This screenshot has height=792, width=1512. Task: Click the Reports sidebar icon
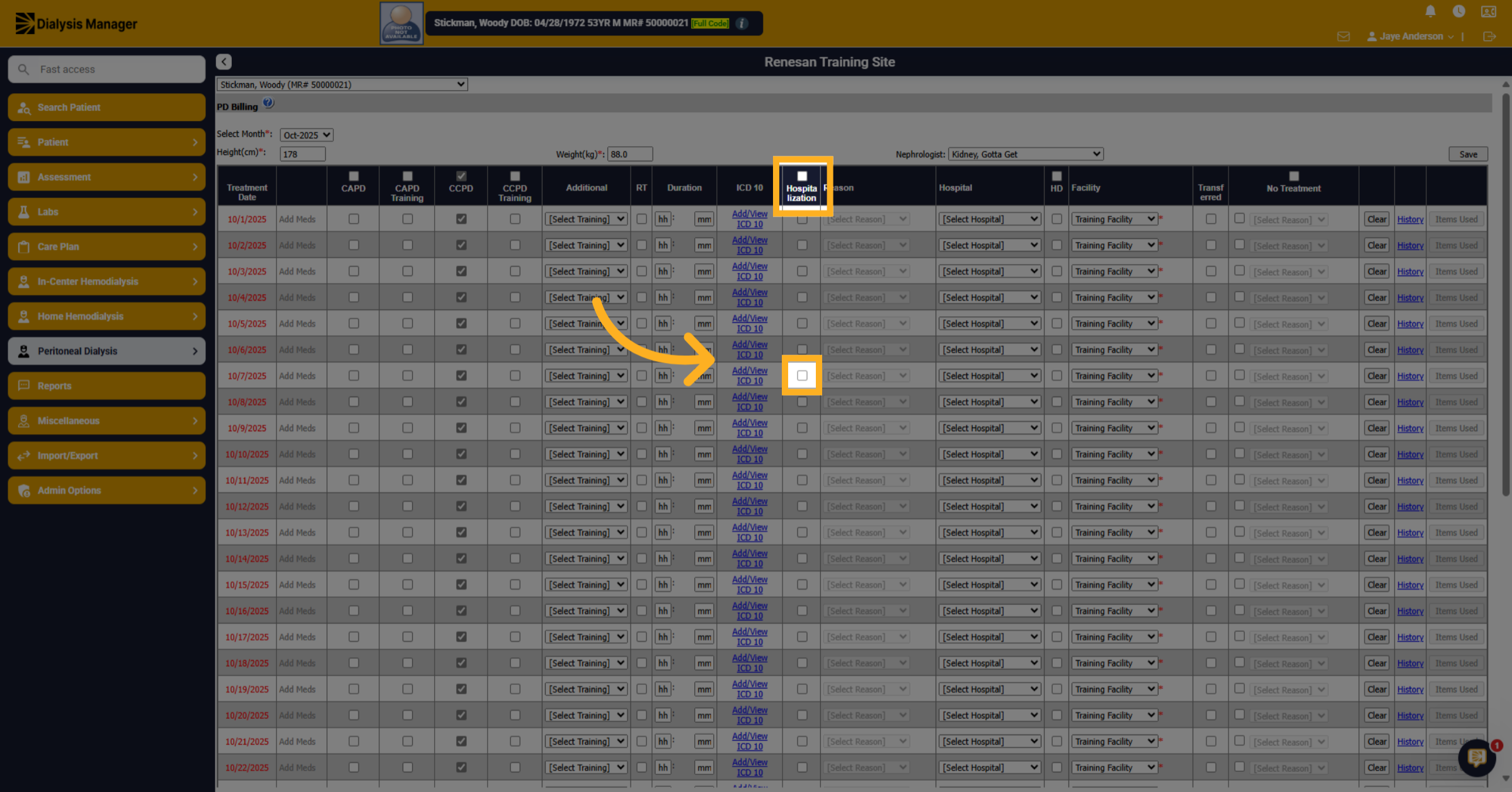tap(24, 386)
